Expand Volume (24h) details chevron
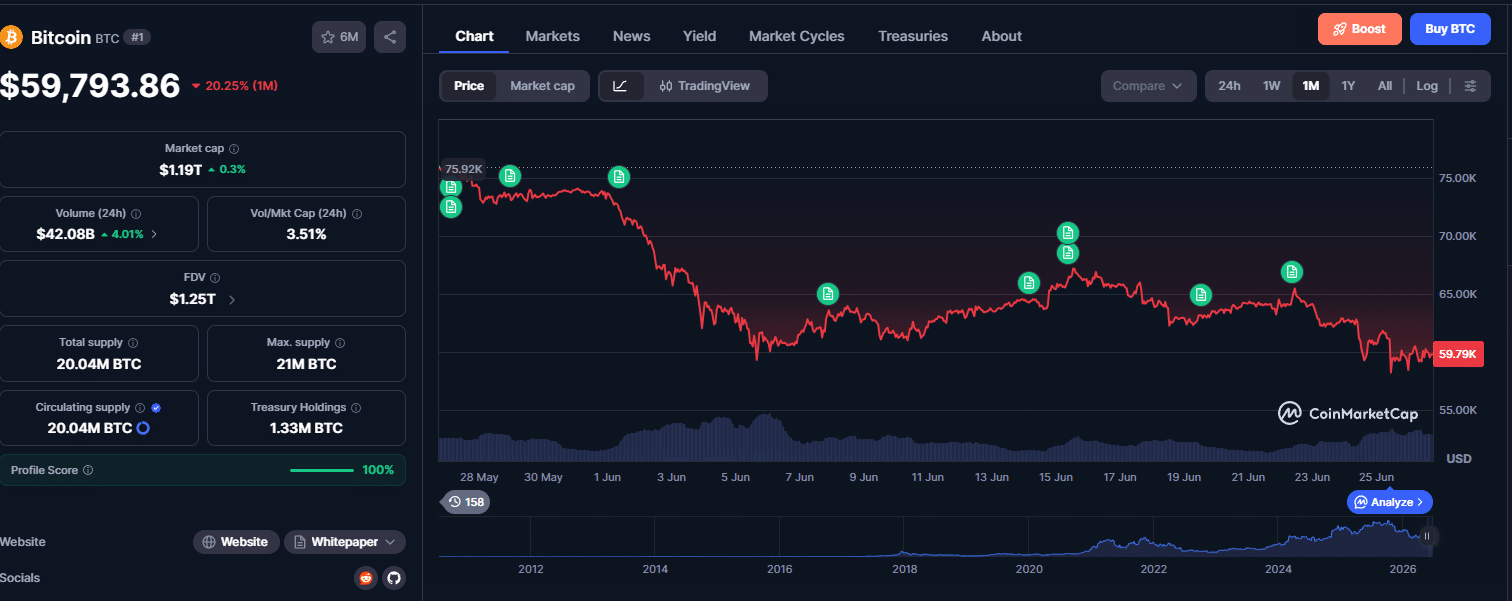The image size is (1512, 601). 154,234
